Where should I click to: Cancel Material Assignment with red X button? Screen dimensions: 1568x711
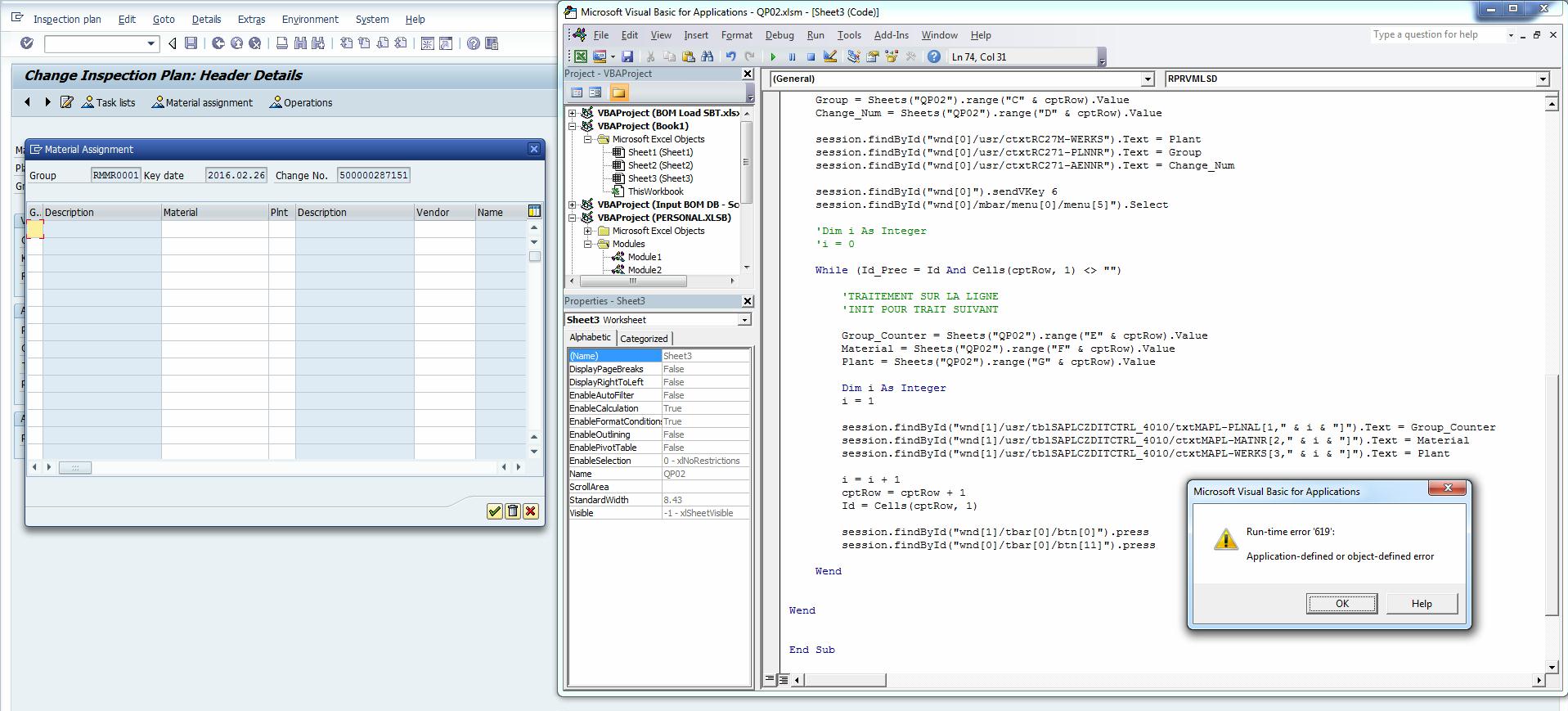pyautogui.click(x=530, y=511)
